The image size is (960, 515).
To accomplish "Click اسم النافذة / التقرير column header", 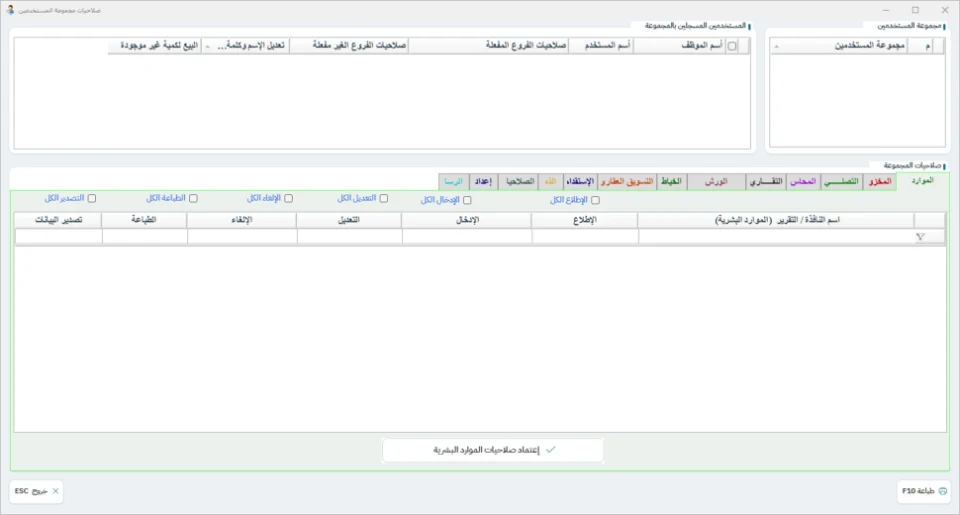I will (776, 220).
